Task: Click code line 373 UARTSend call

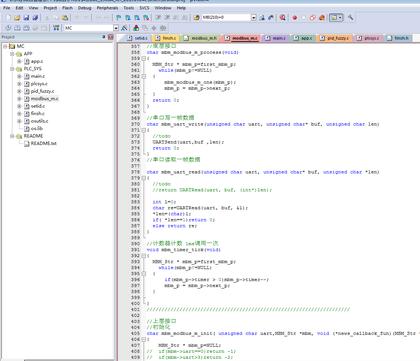Action: click(188, 142)
